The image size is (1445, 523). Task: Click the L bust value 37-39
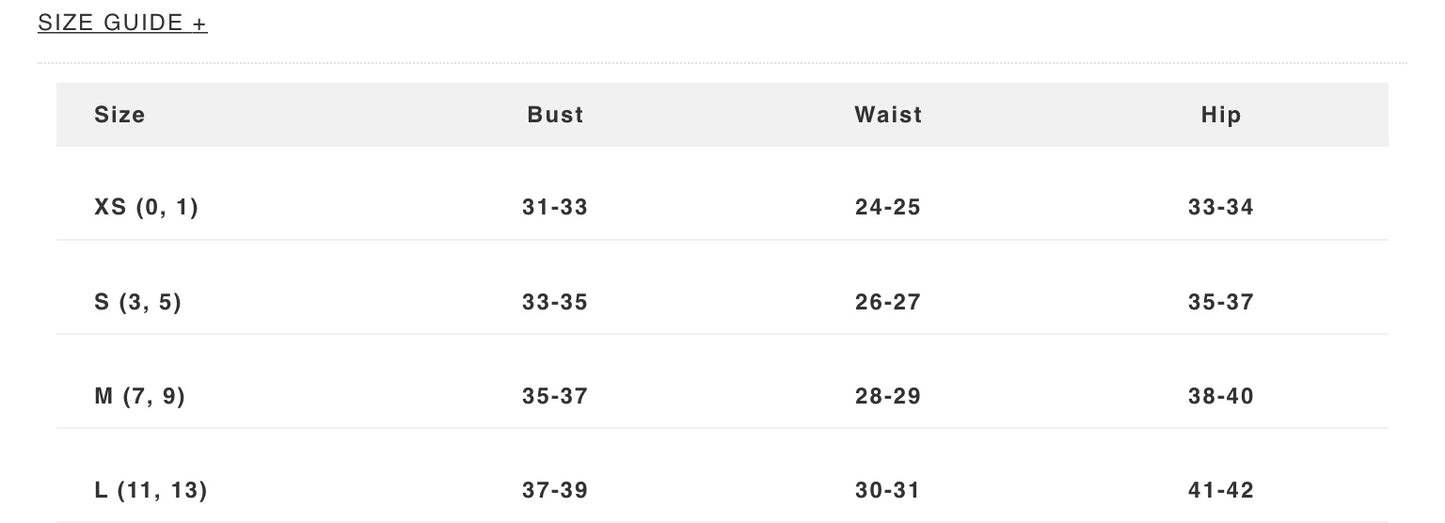(x=555, y=490)
